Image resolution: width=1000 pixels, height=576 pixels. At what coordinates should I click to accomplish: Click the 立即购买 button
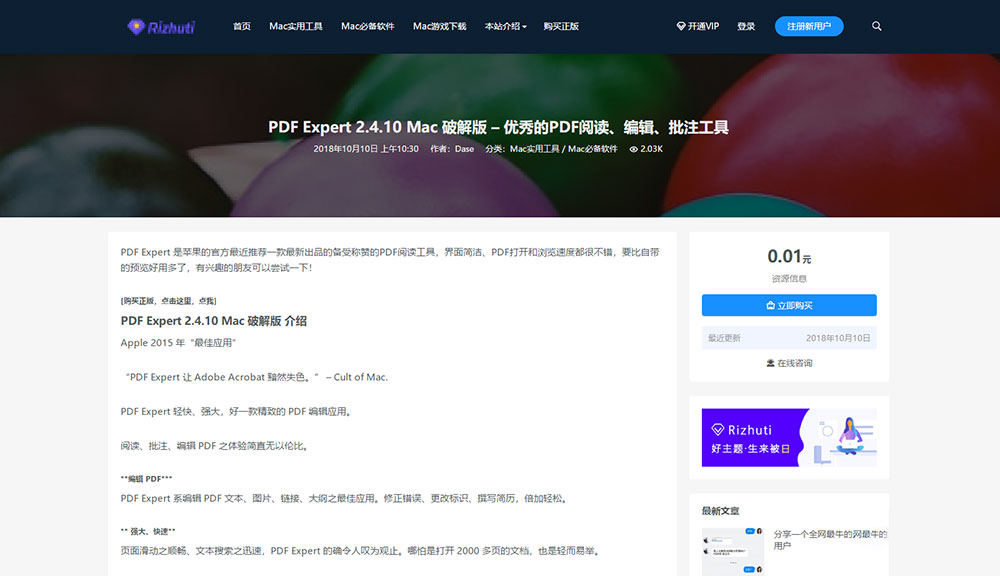click(x=789, y=305)
